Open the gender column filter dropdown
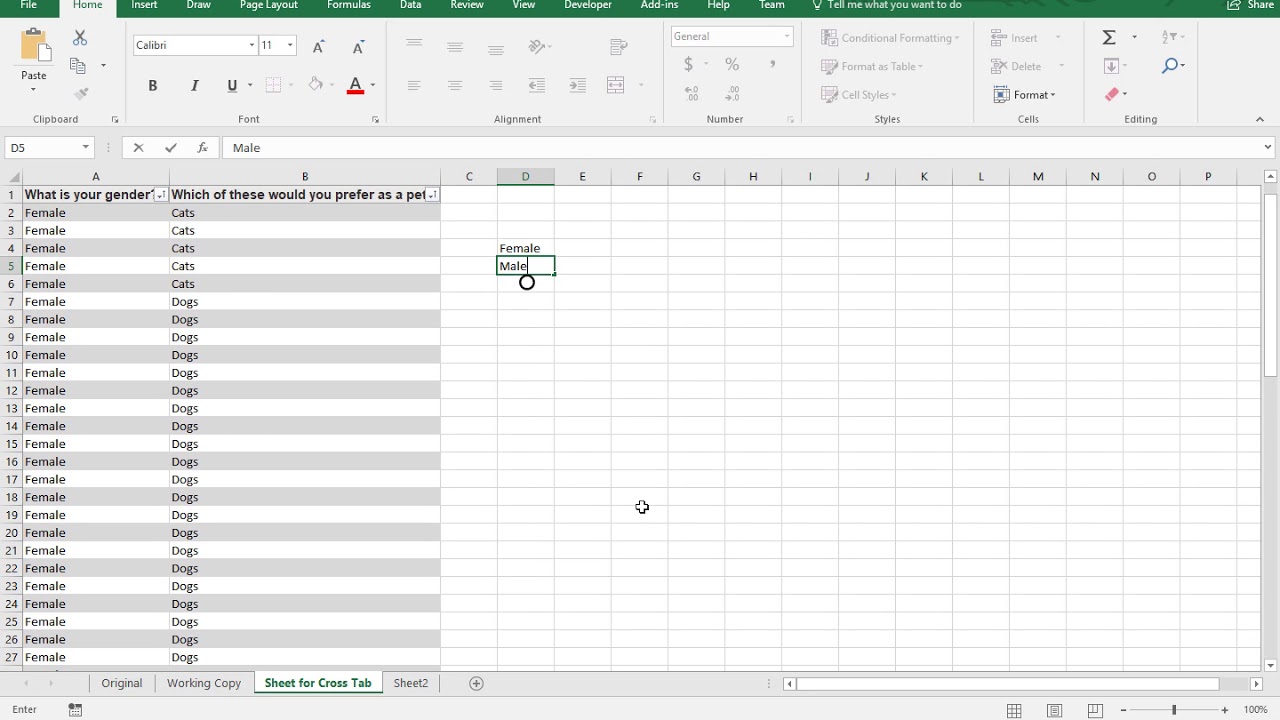1280x720 pixels. [161, 195]
